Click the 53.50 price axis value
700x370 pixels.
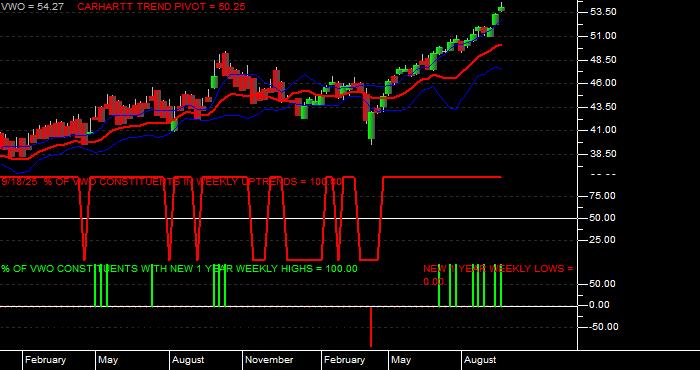(604, 12)
